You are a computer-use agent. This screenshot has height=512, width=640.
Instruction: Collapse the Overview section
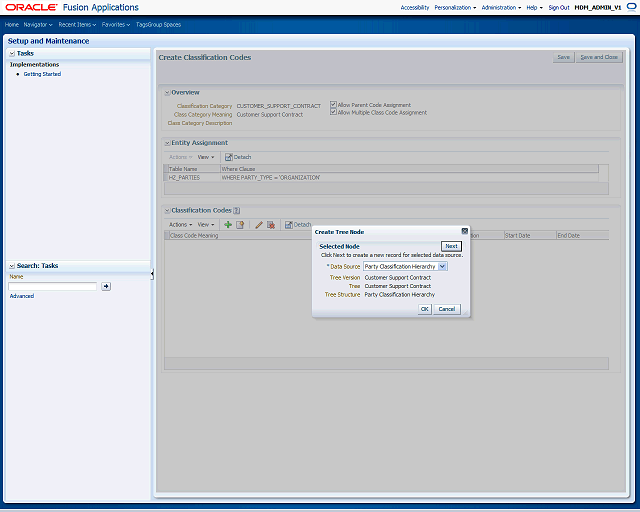pos(167,93)
